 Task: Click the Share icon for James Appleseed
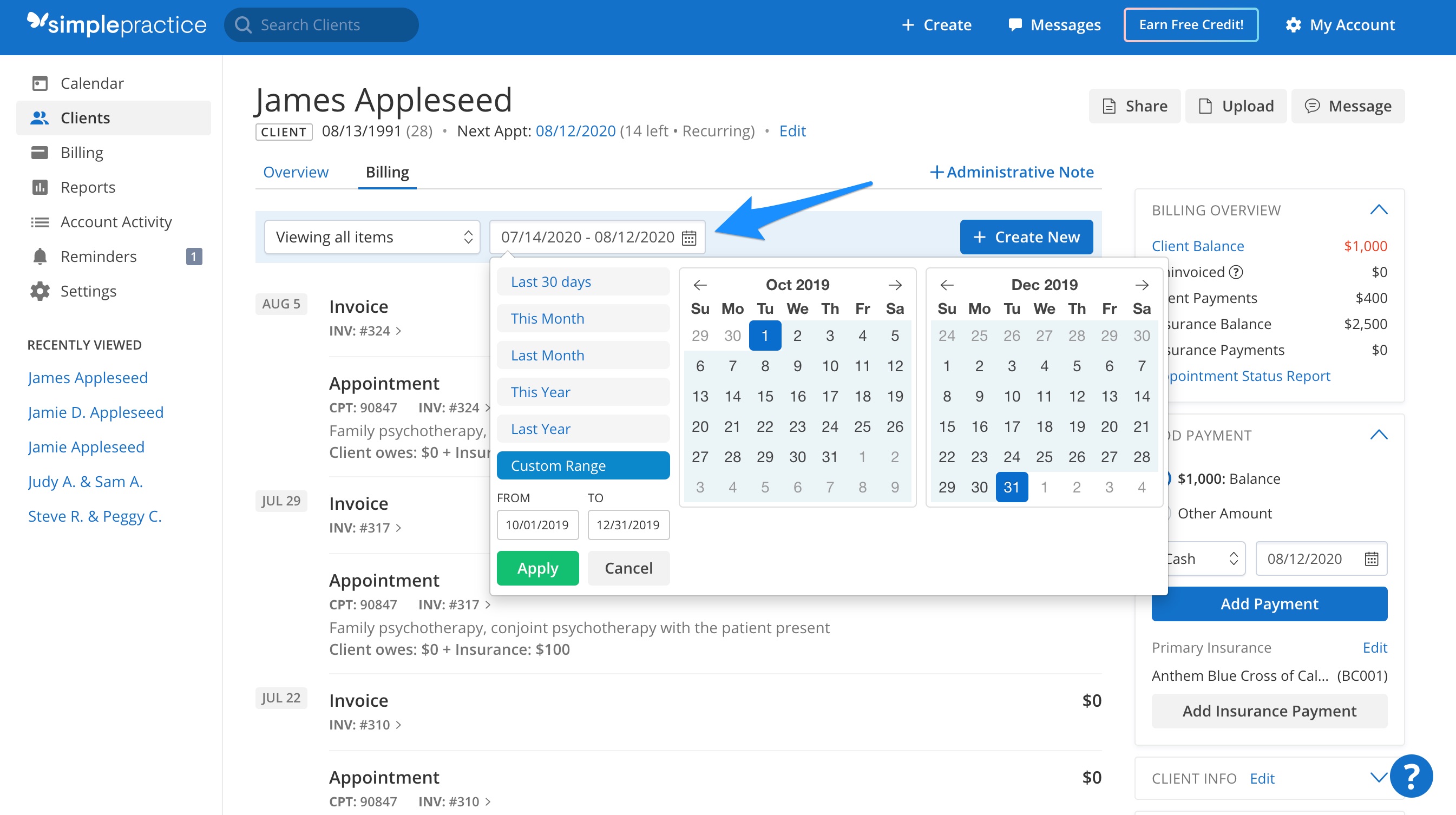pos(1109,106)
